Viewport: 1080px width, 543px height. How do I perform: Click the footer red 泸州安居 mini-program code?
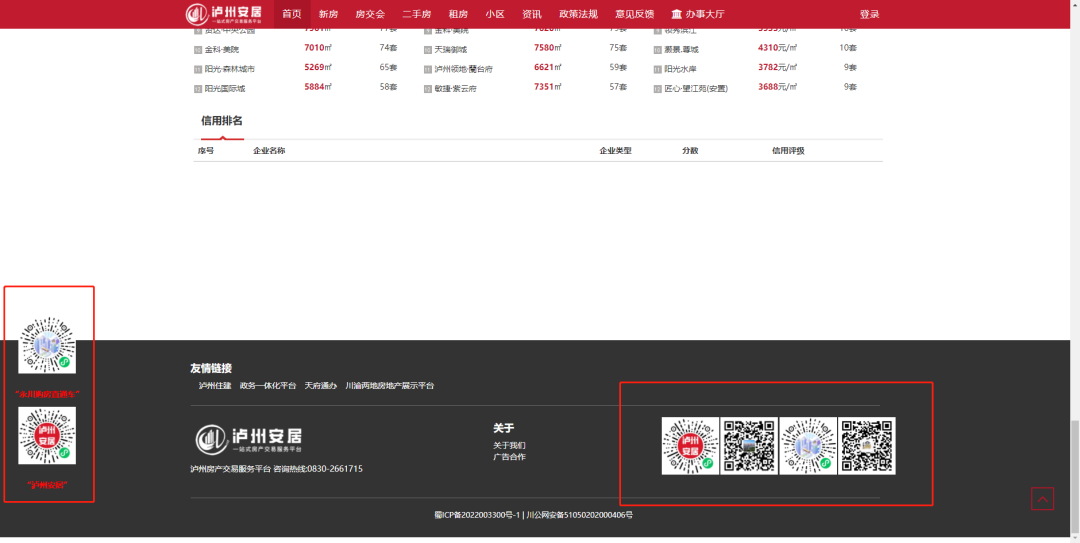click(690, 446)
